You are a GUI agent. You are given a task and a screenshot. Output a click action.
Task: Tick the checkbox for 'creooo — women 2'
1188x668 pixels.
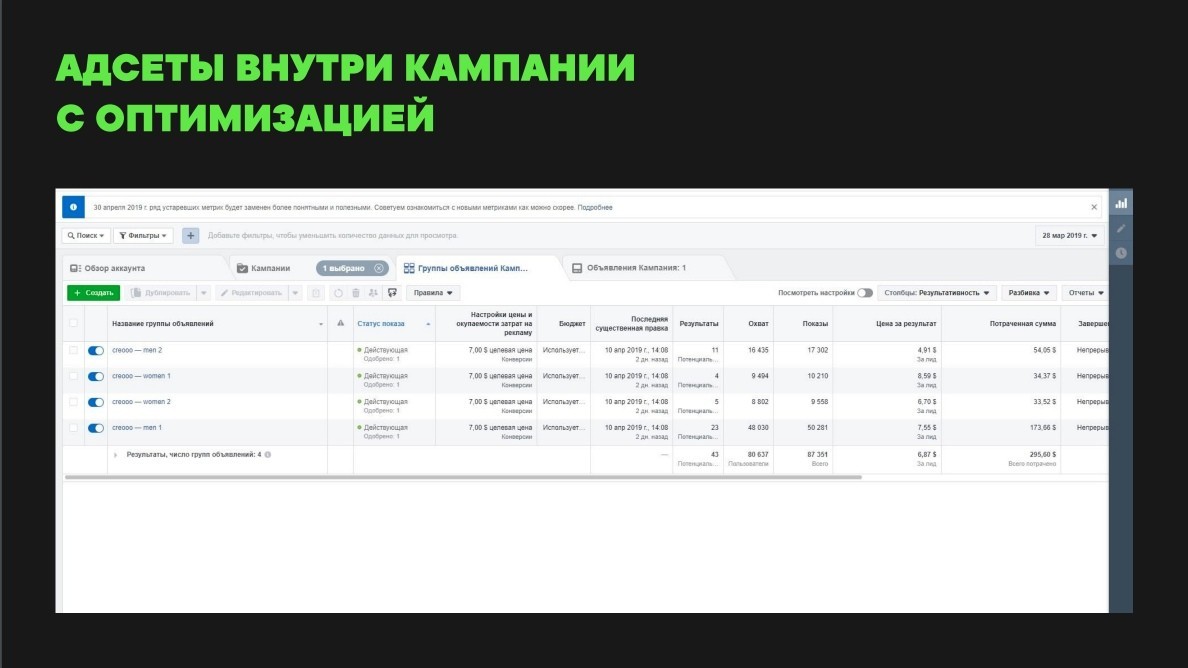tap(73, 401)
